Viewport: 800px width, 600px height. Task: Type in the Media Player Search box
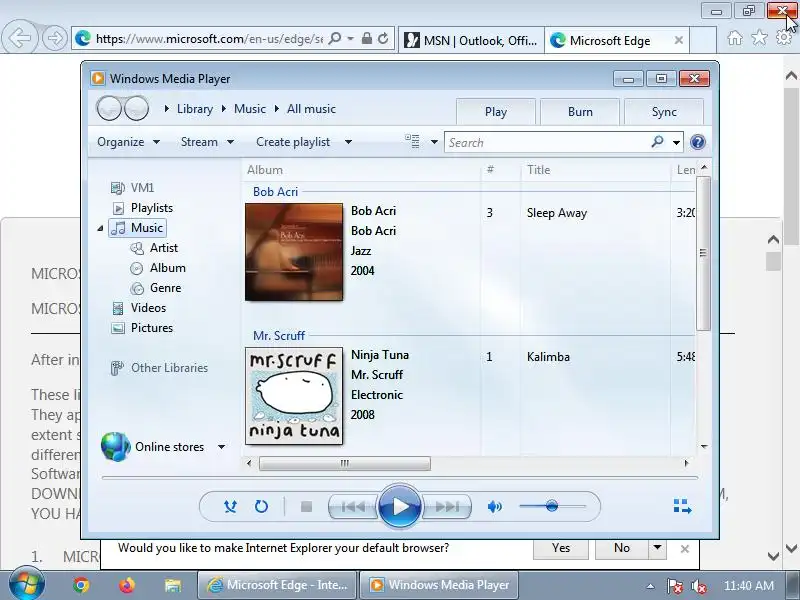pyautogui.click(x=548, y=142)
